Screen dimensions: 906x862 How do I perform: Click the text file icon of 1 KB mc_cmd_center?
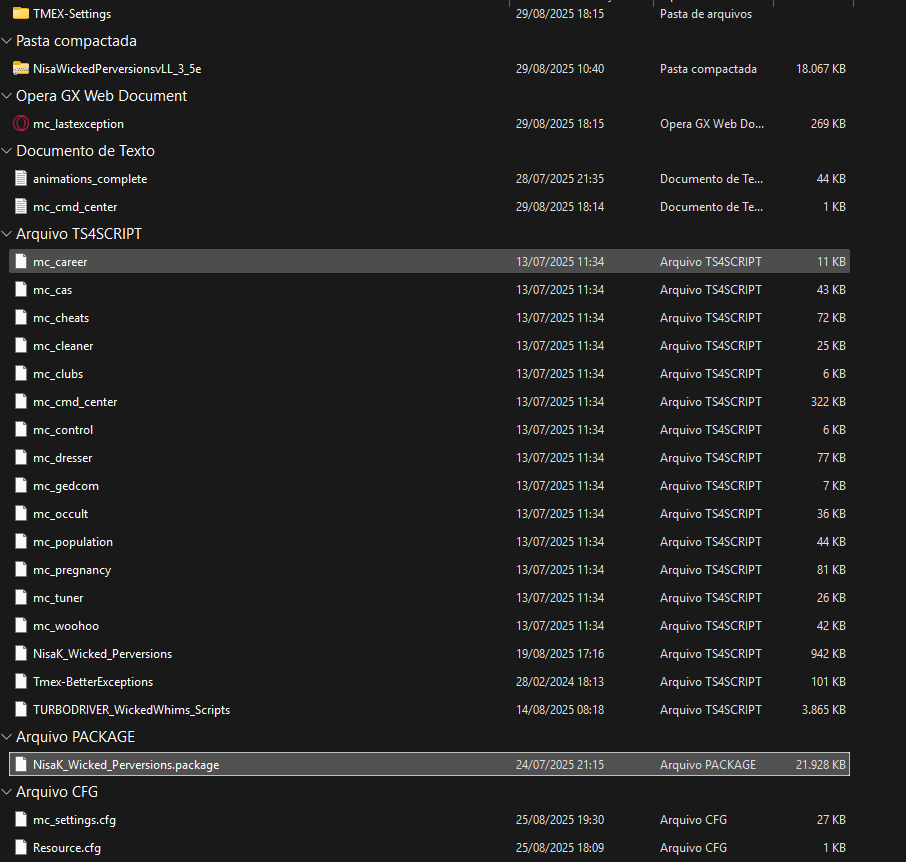[21, 206]
